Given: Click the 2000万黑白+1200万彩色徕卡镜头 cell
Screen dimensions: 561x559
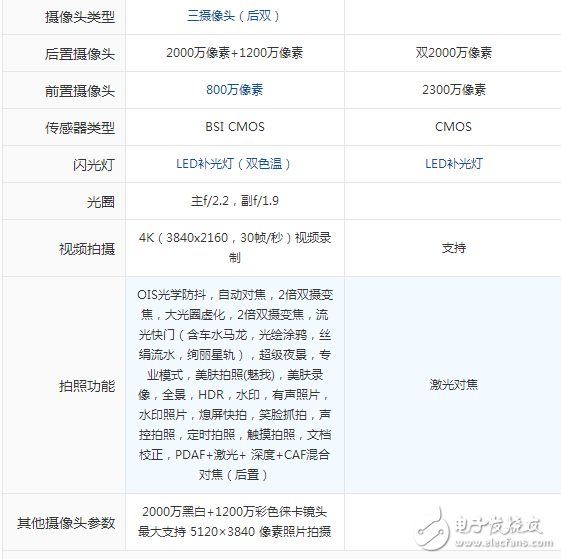Looking at the screenshot, I should (235, 522).
